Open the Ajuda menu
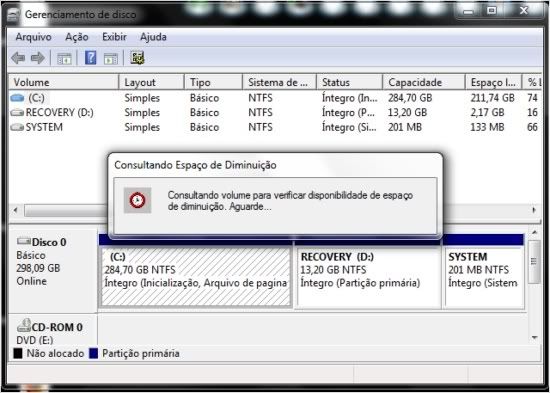This screenshot has height=393, width=550. coord(153,37)
